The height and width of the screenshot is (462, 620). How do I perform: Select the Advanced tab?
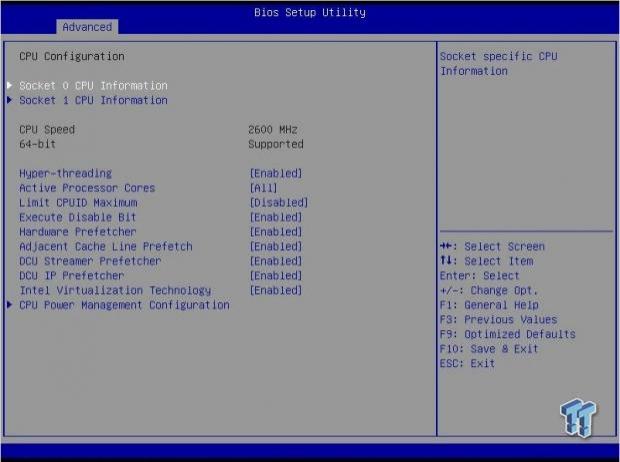click(87, 27)
